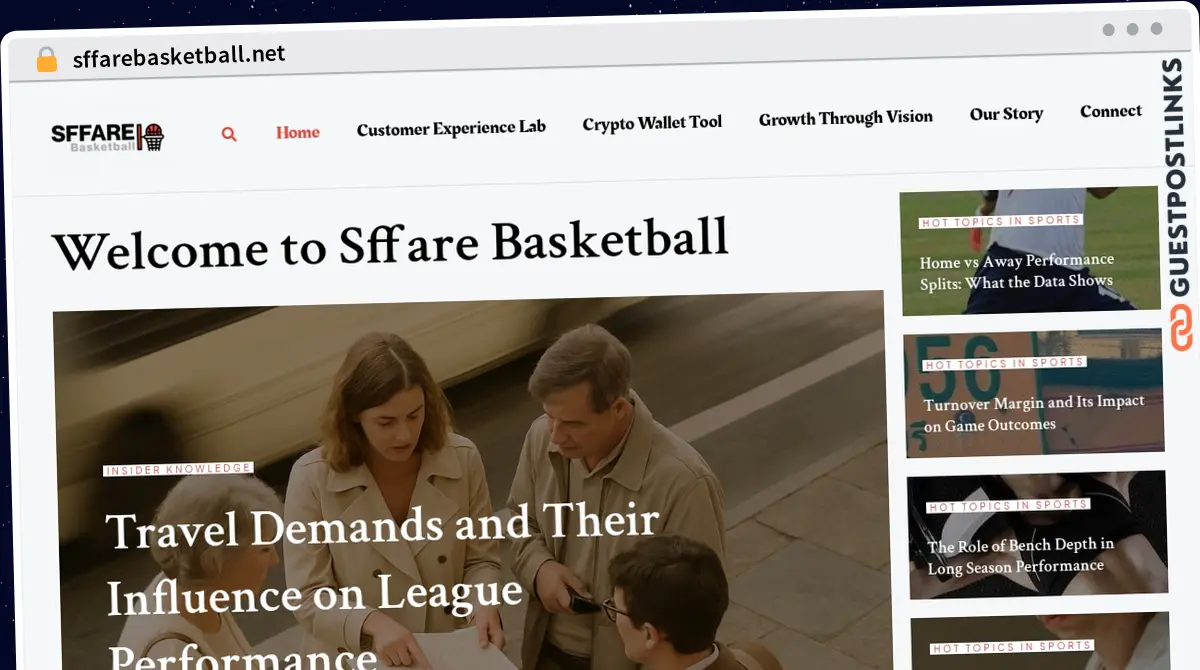Click the Welcome to Sffare Basketball heading
This screenshot has height=670, width=1200.
[x=390, y=244]
